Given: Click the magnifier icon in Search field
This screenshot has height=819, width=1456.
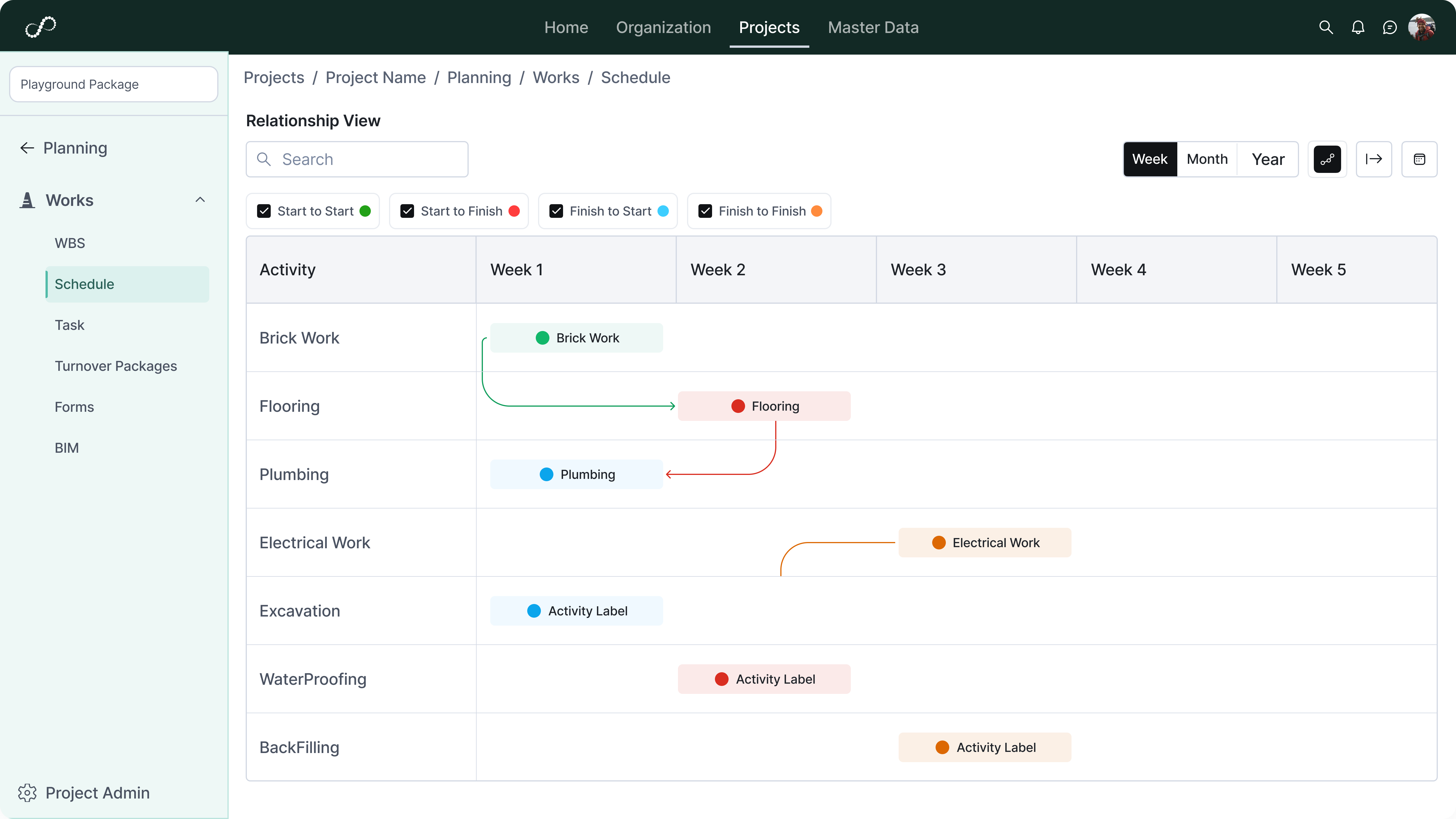Looking at the screenshot, I should [x=263, y=159].
